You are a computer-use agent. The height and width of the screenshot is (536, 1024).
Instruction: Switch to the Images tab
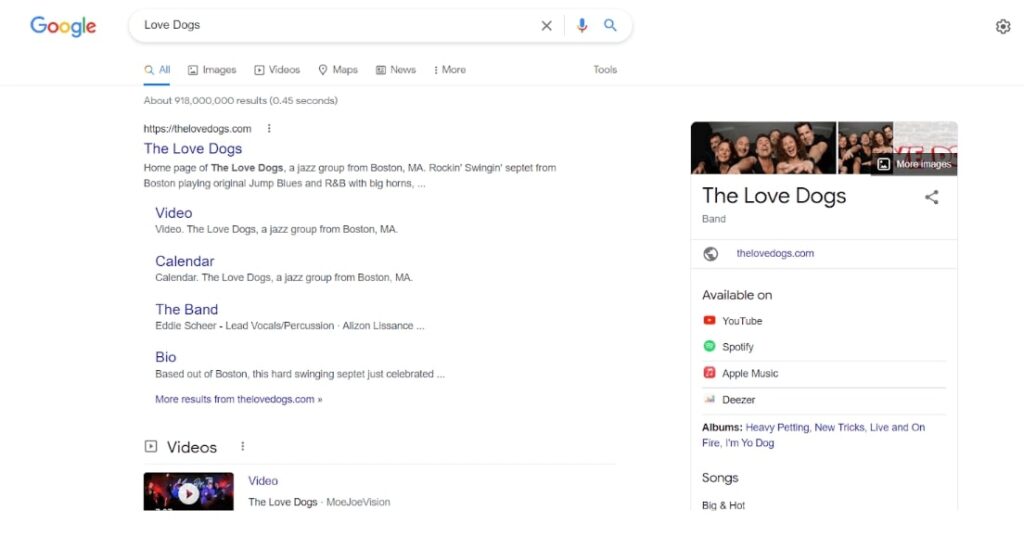(x=212, y=70)
